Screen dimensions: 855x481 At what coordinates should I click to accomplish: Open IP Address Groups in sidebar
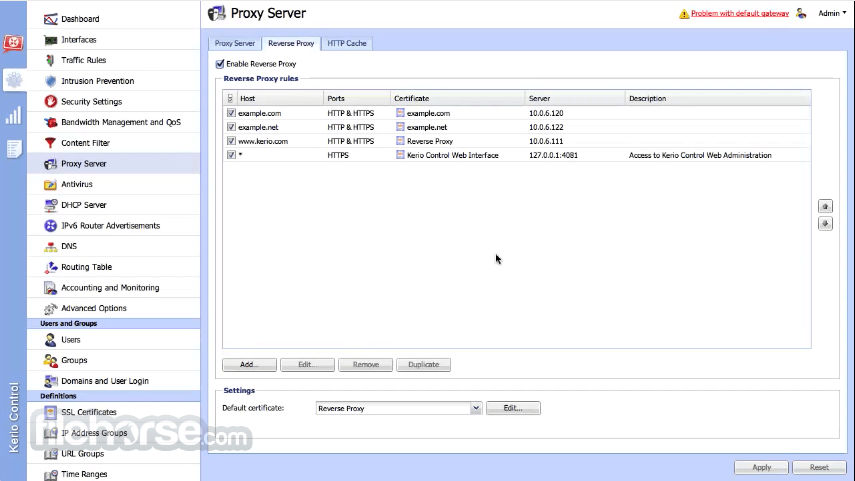pos(94,433)
